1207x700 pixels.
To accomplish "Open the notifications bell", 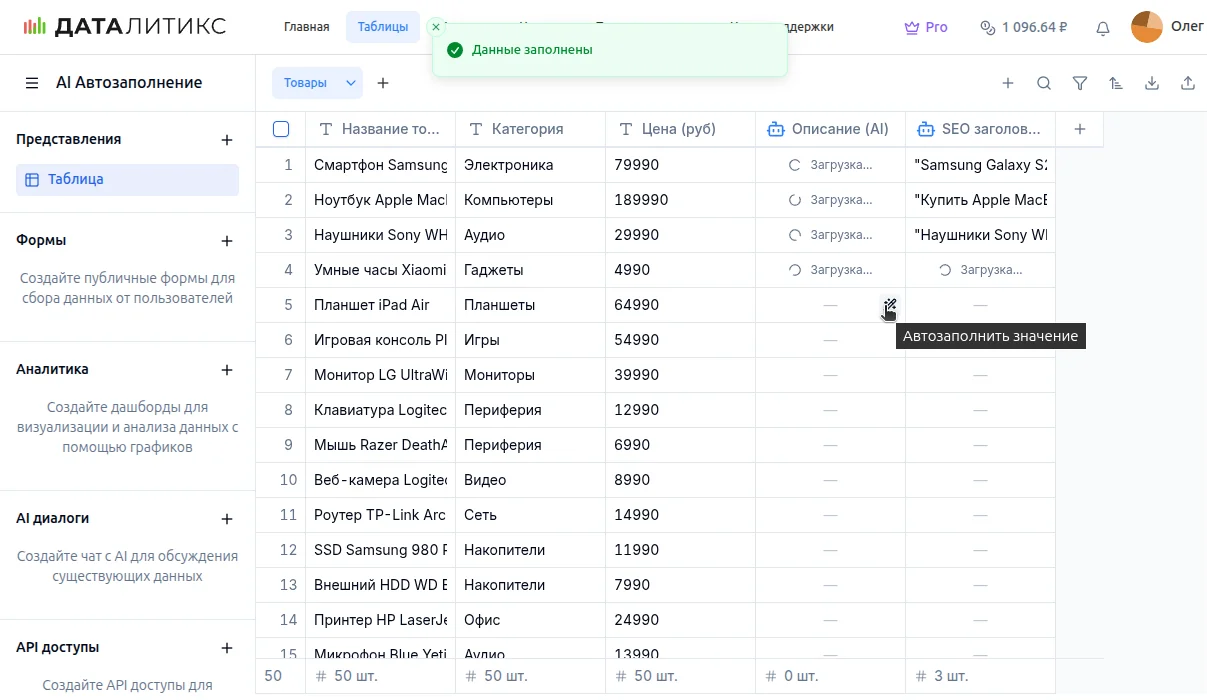I will click(1102, 28).
